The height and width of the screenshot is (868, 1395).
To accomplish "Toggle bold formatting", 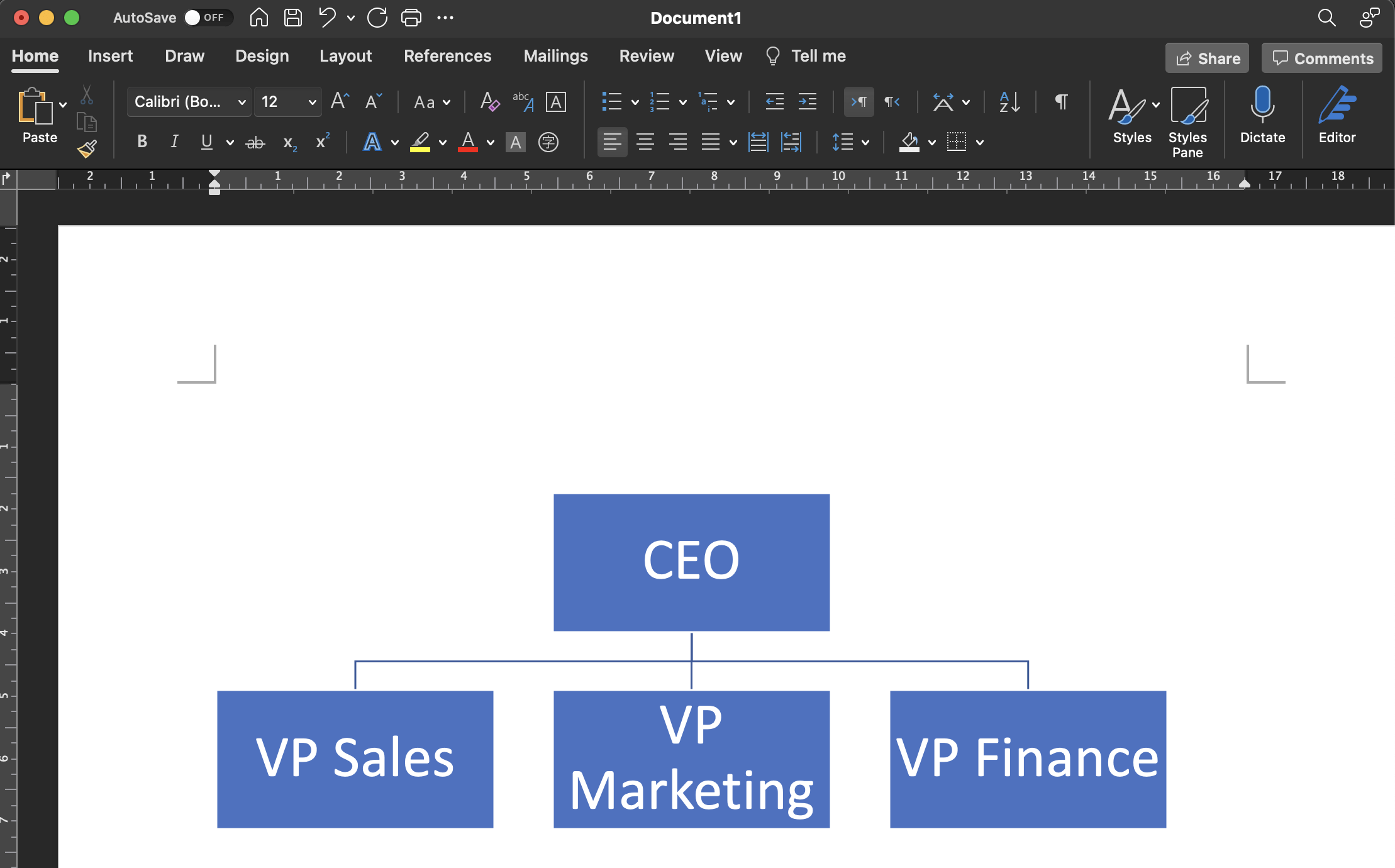I will tap(142, 142).
